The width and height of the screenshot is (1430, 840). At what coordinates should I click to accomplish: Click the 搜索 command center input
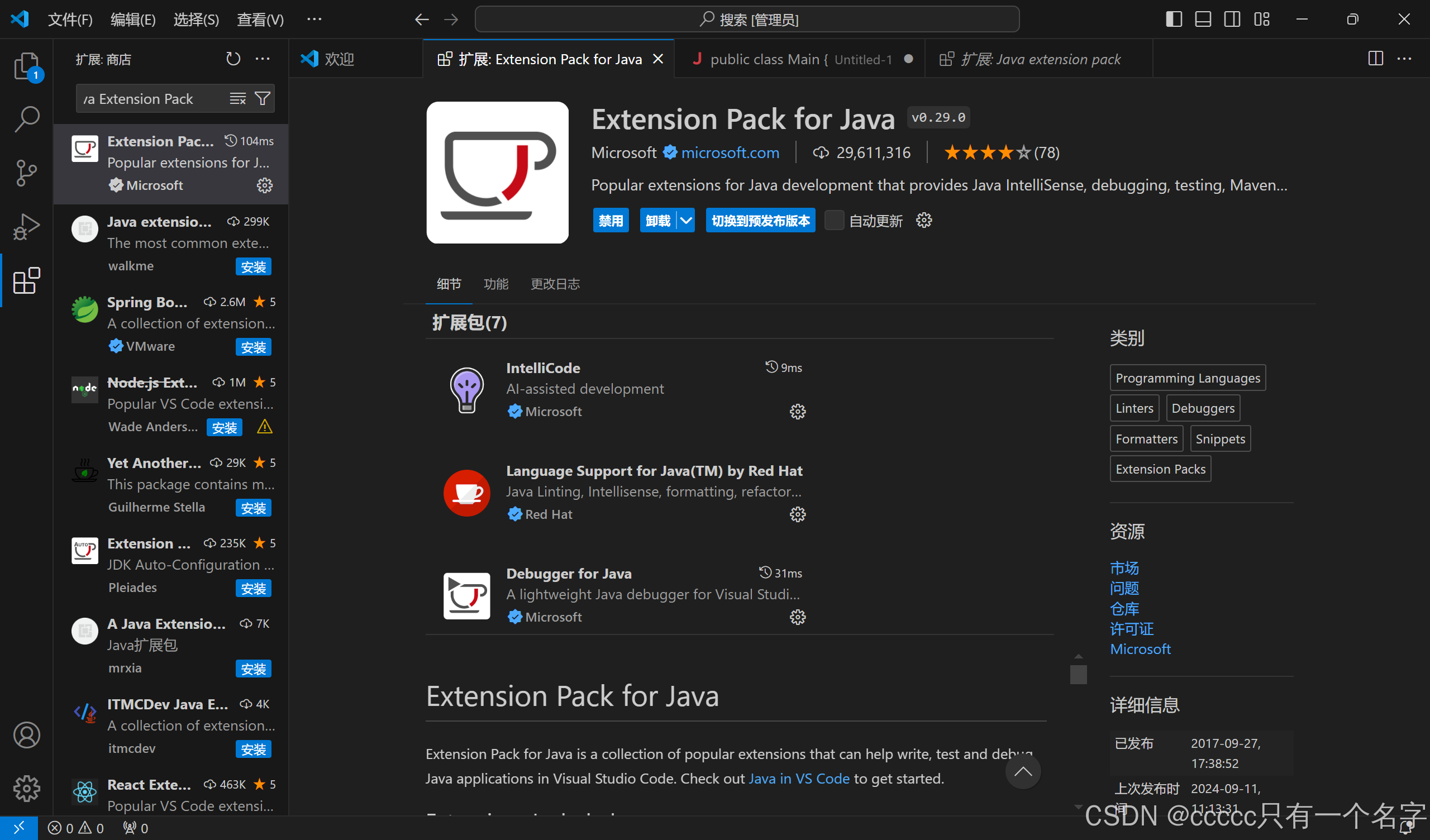pos(748,19)
